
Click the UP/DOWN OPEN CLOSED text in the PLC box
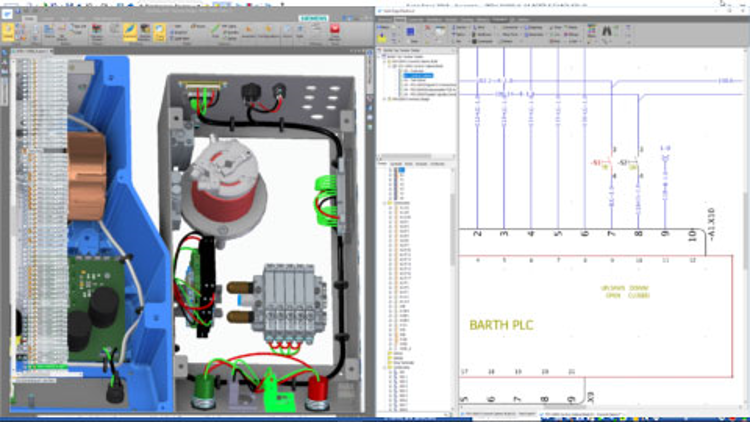(625, 292)
